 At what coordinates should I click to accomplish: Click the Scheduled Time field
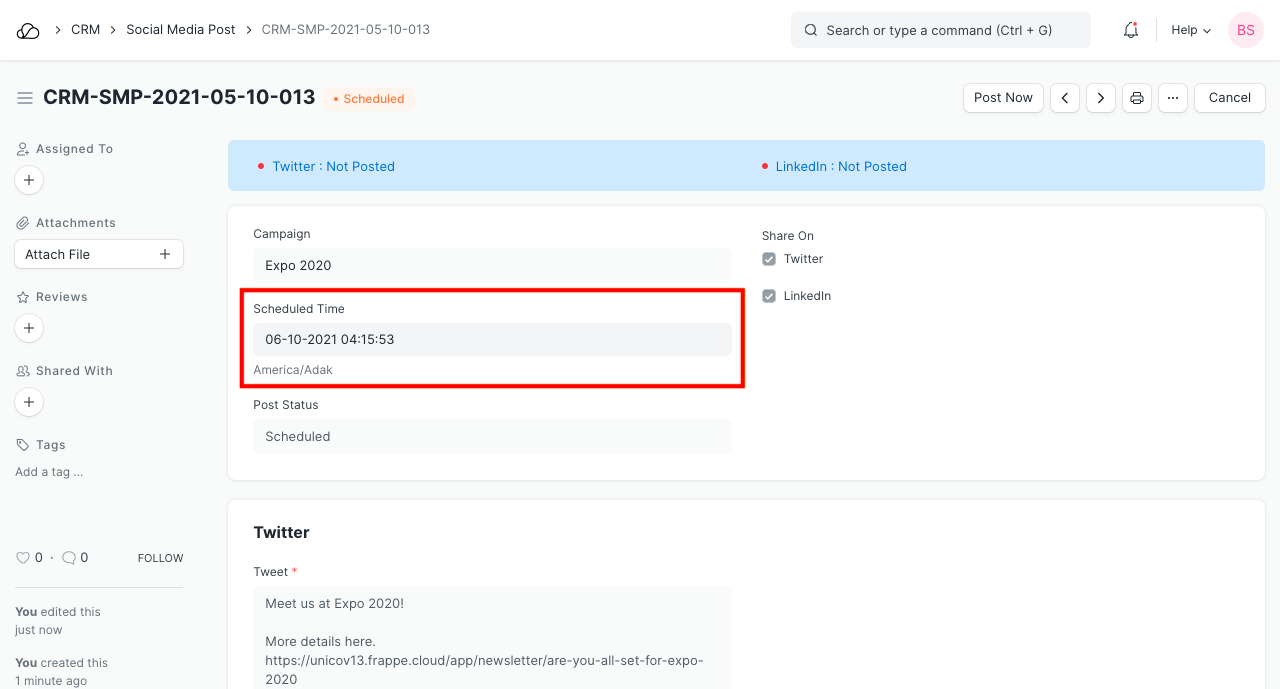pos(492,340)
